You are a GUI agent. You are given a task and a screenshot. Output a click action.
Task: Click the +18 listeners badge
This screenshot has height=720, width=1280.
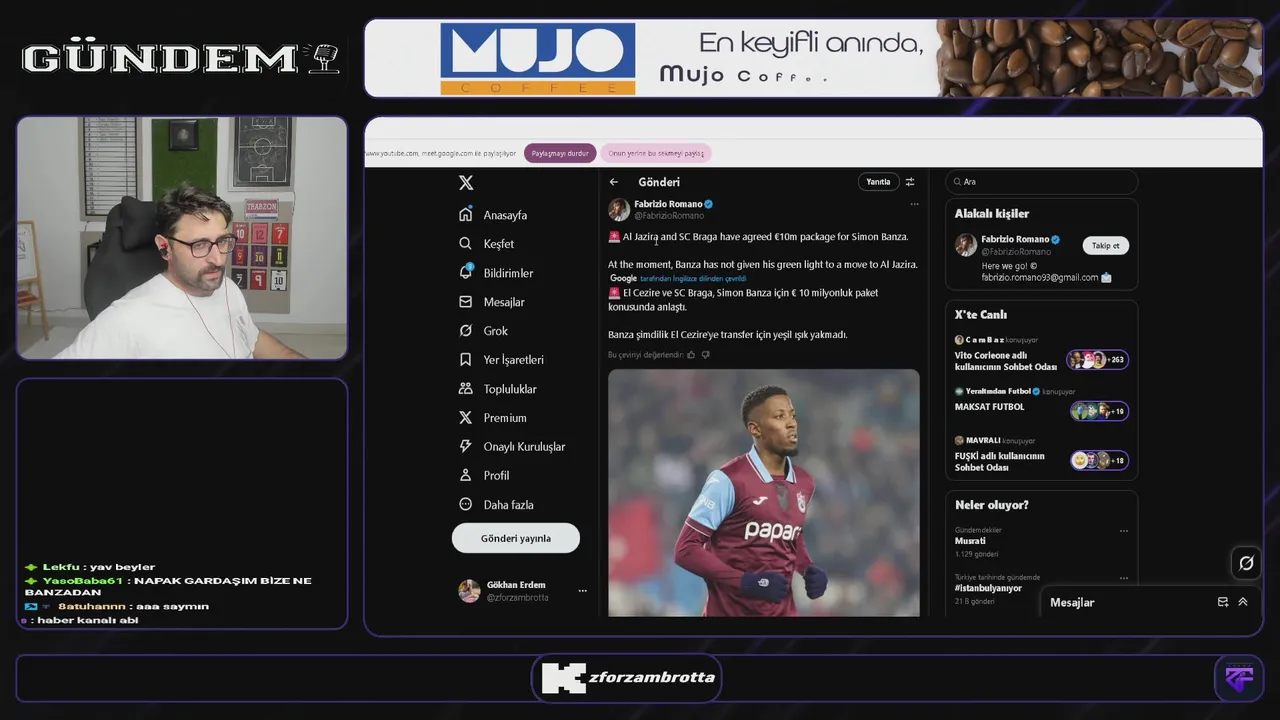[1100, 460]
